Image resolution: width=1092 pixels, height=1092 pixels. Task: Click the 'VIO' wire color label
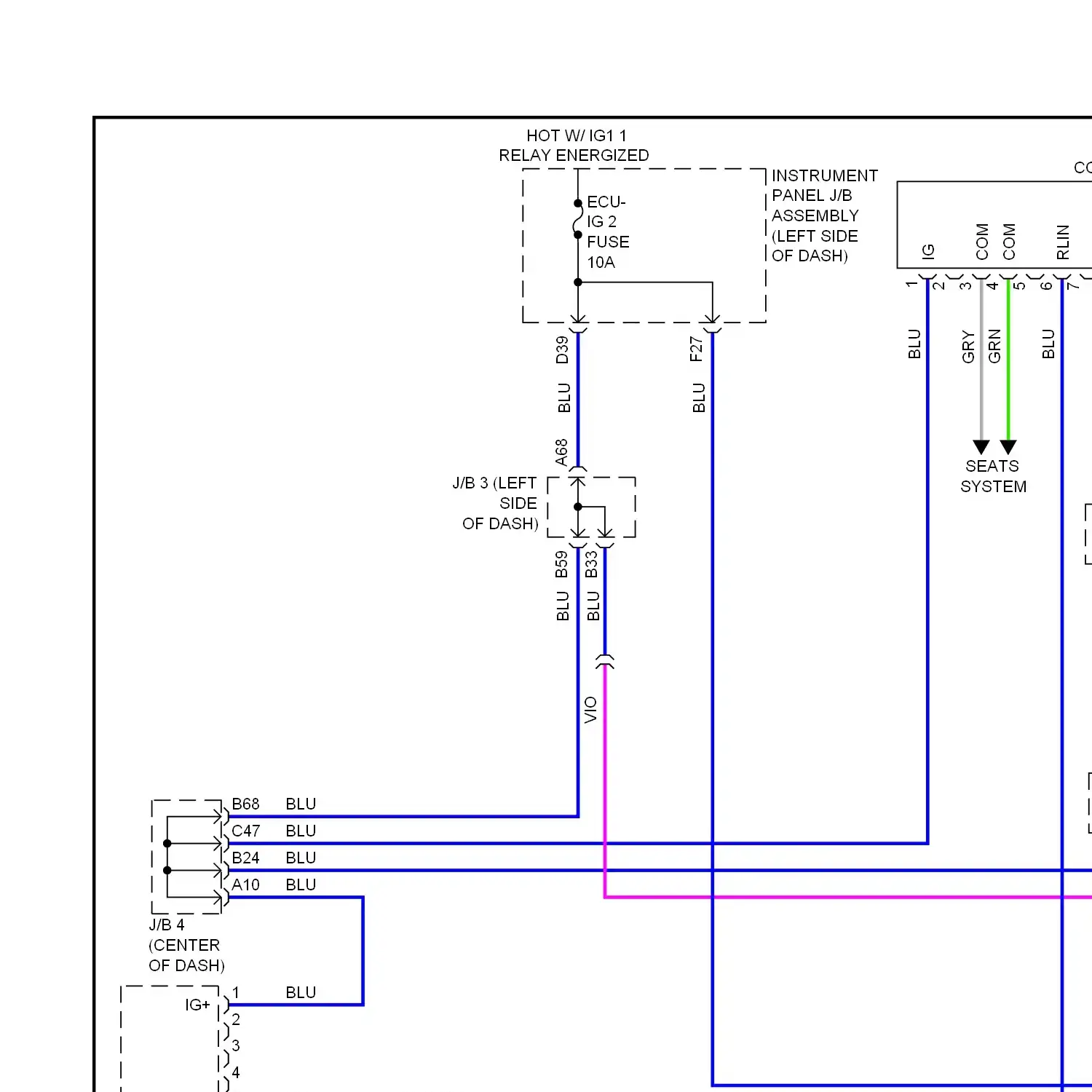pyautogui.click(x=590, y=710)
